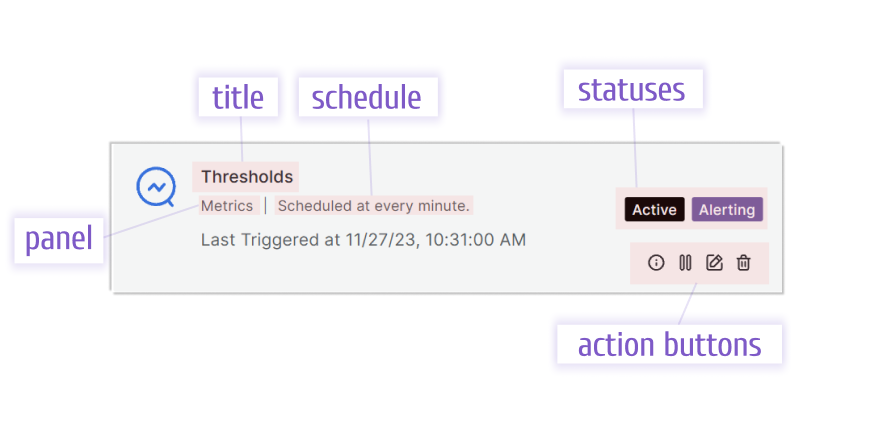Click the 'title' annotation label
The image size is (896, 433).
click(x=238, y=97)
